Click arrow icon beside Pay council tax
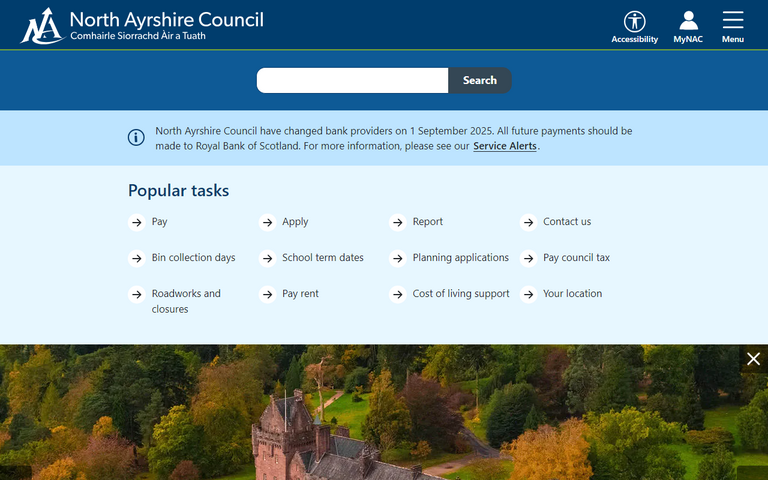The image size is (768, 480). point(528,258)
